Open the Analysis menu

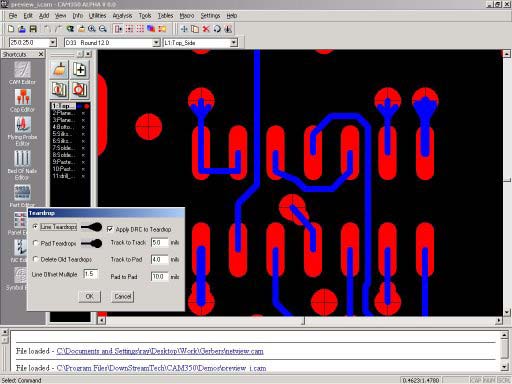[x=122, y=16]
